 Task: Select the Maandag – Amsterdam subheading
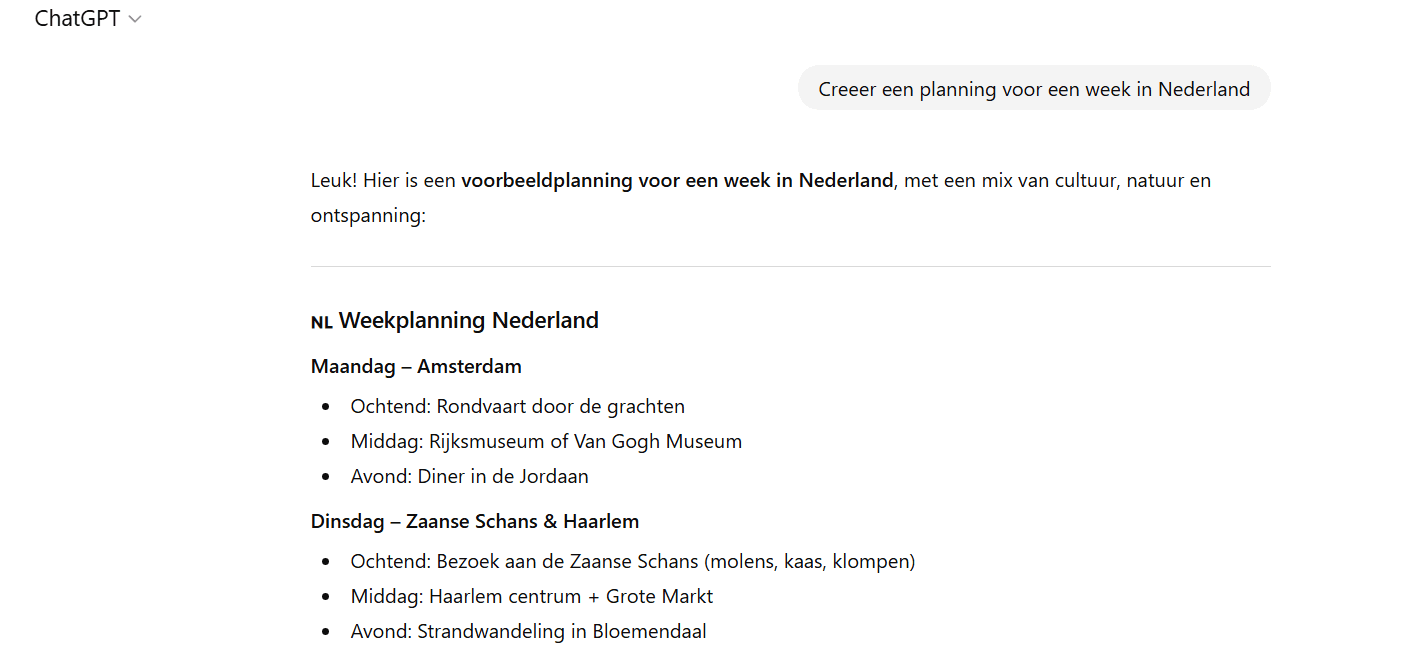tap(416, 366)
